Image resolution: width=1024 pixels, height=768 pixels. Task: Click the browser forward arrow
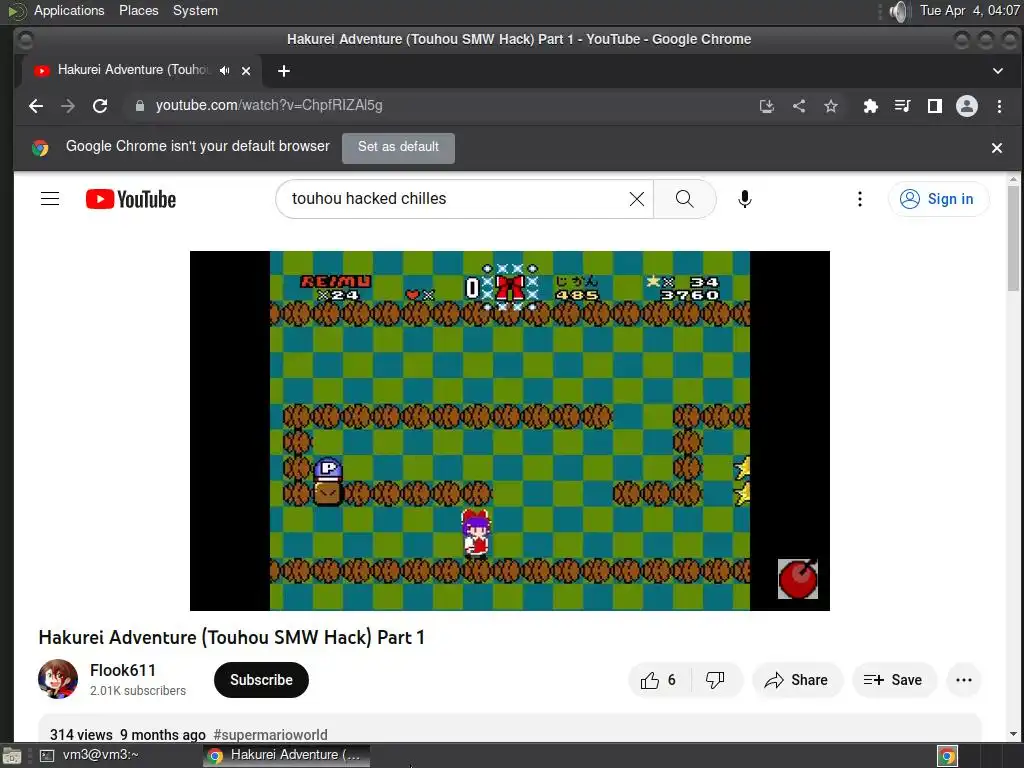pos(68,106)
